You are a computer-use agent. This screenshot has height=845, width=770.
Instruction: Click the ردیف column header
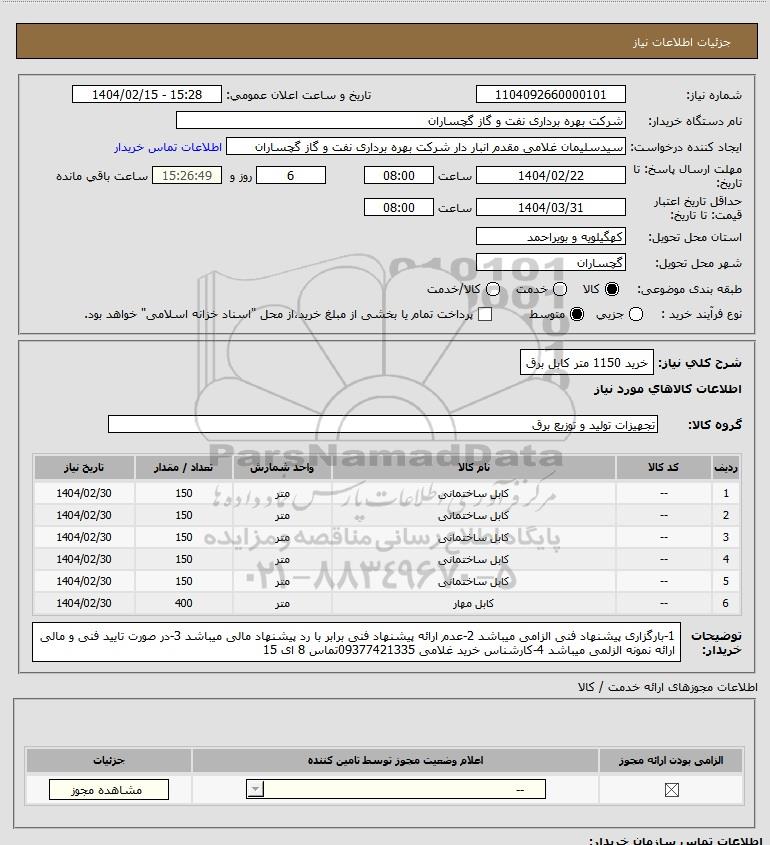point(726,467)
